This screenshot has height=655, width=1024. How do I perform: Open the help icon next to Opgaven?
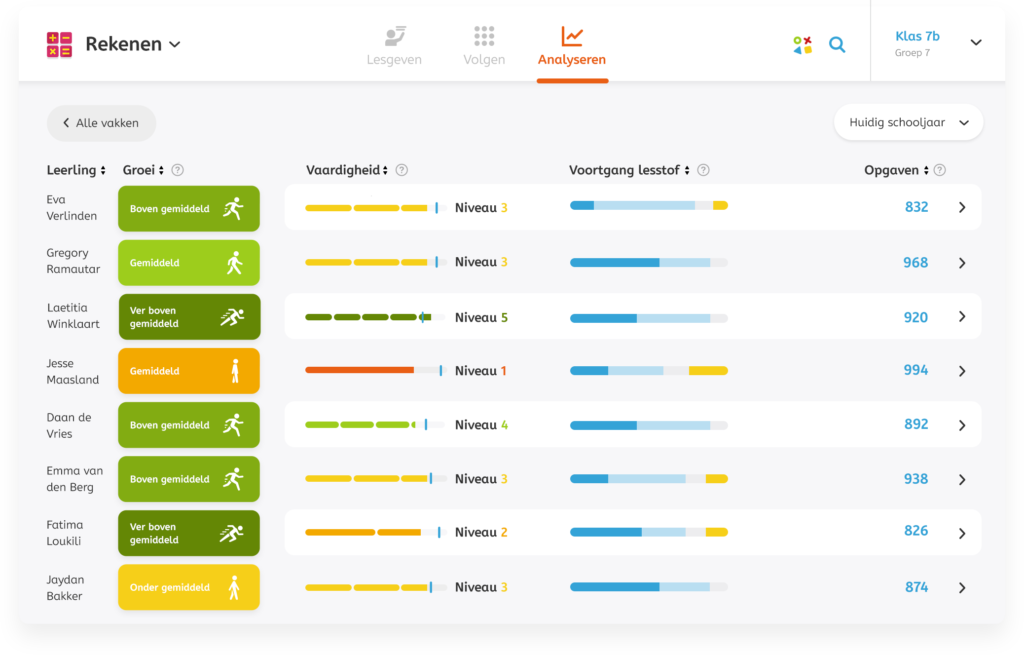[x=939, y=170]
